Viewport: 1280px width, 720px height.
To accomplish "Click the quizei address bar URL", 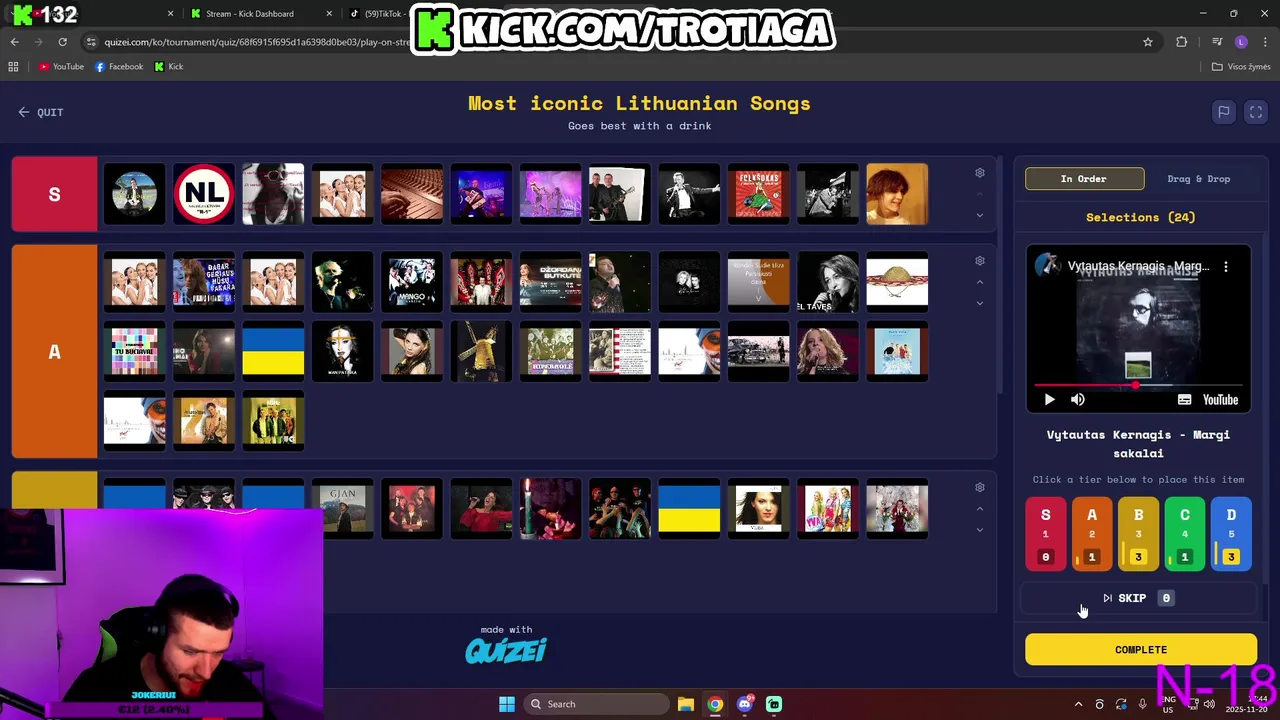I will coord(258,42).
